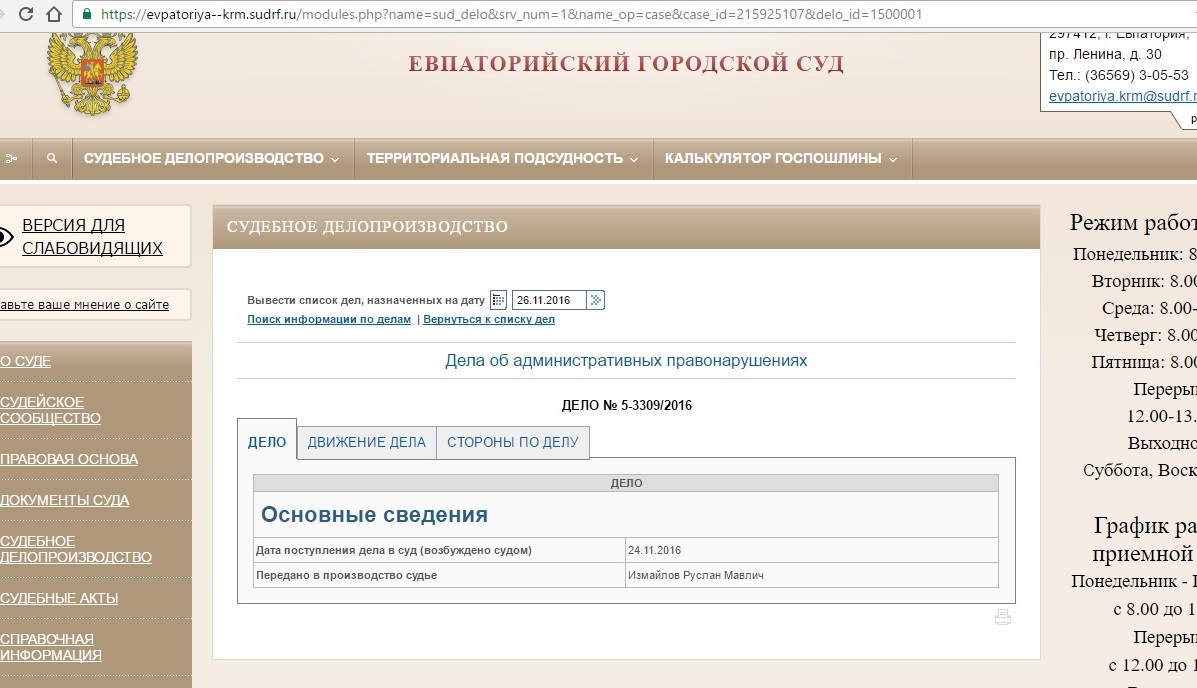Click the Передано в производство судье label

pyautogui.click(x=347, y=575)
